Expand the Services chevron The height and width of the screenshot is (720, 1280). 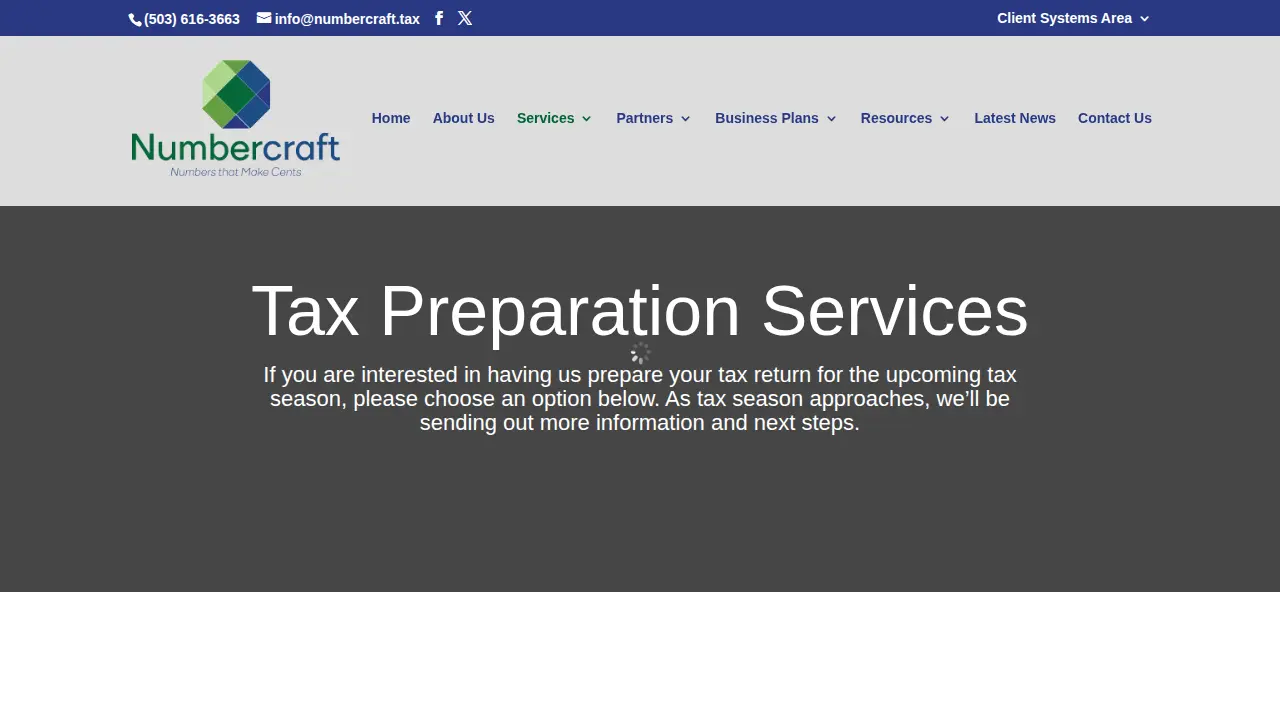(x=587, y=119)
